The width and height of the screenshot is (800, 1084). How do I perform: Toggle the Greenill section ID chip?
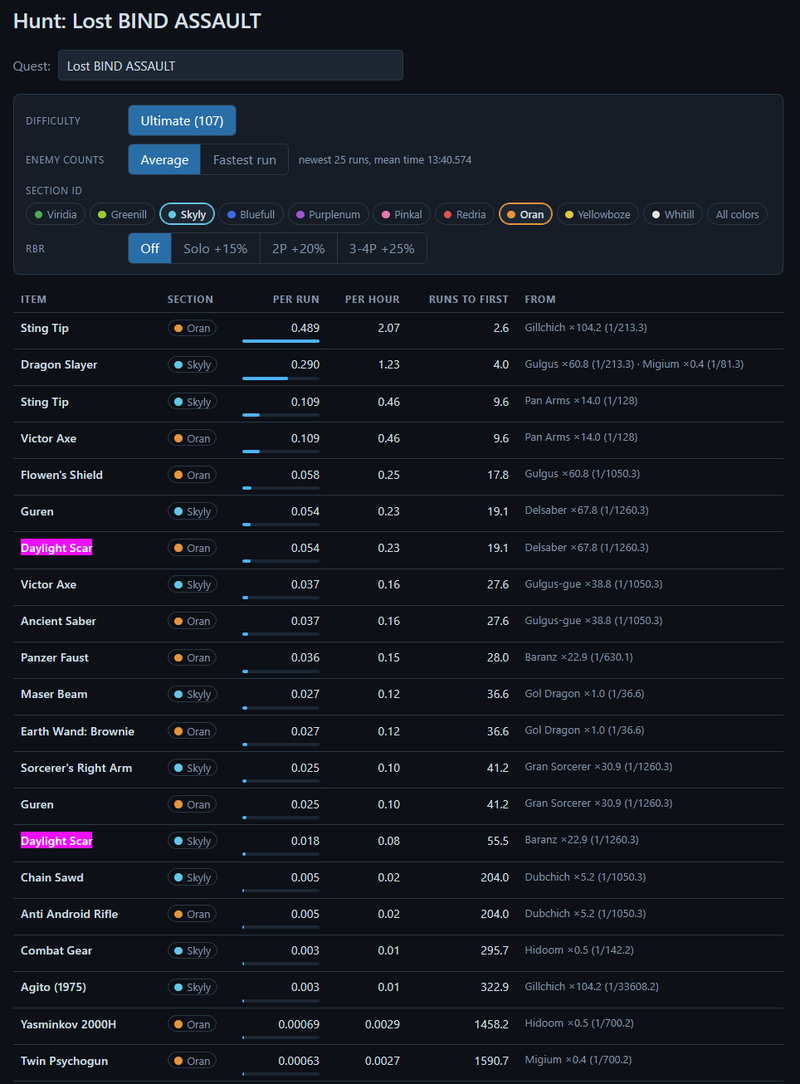[122, 214]
